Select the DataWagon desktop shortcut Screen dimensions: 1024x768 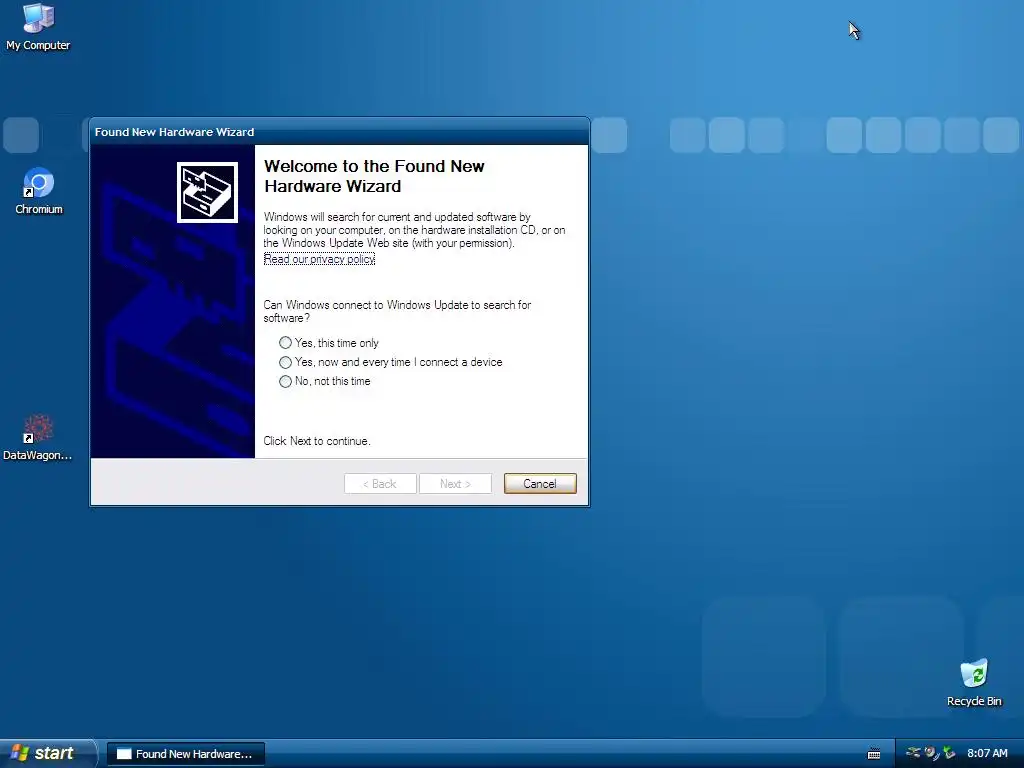37,437
